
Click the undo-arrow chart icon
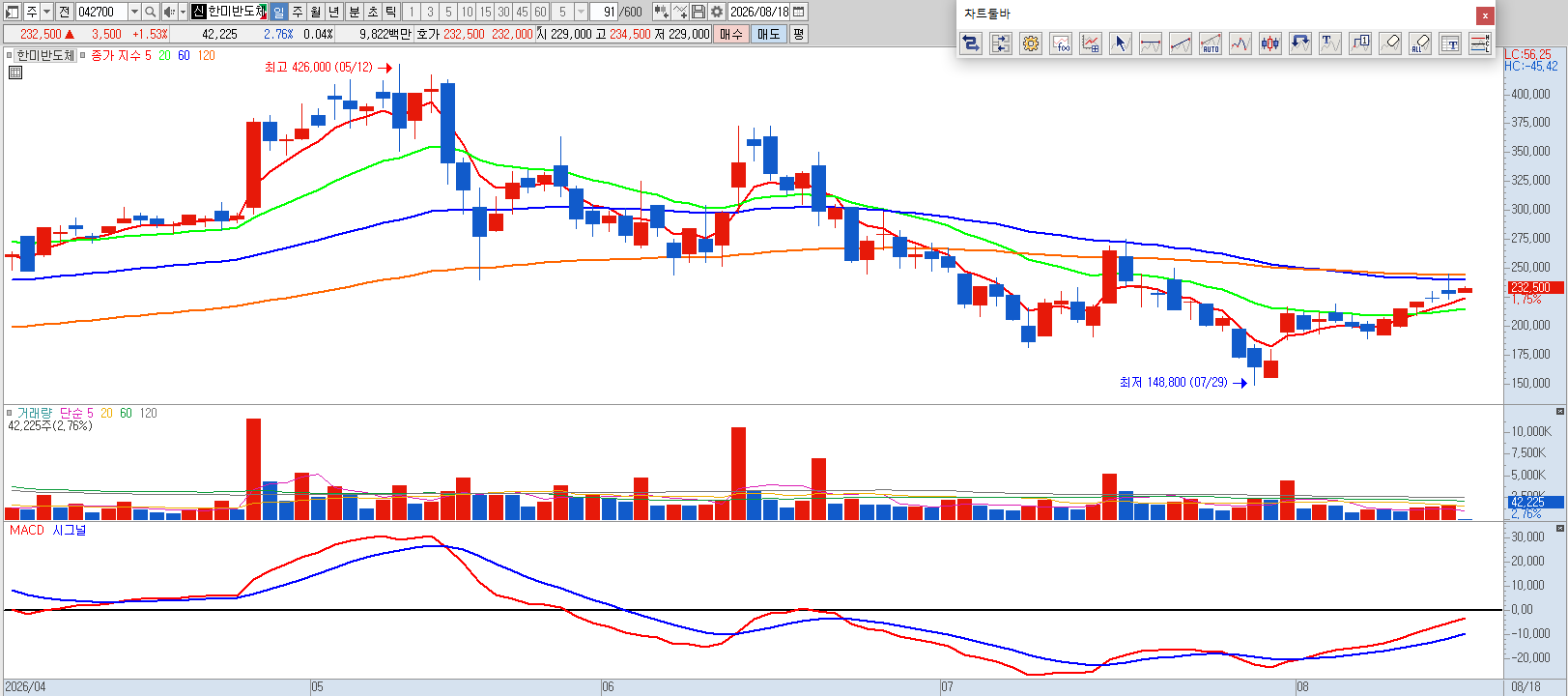point(1300,43)
